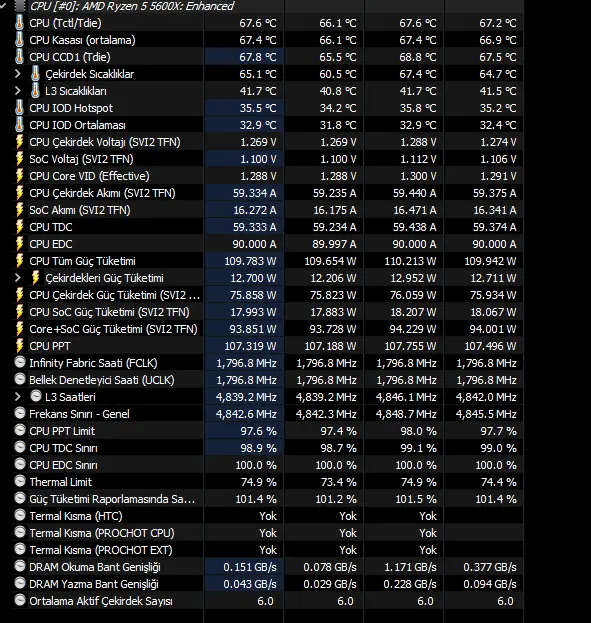Screen dimensions: 591x623
Task: Collapse the CPU [#0] AMD Ryzen header
Action: (x=3, y=6)
